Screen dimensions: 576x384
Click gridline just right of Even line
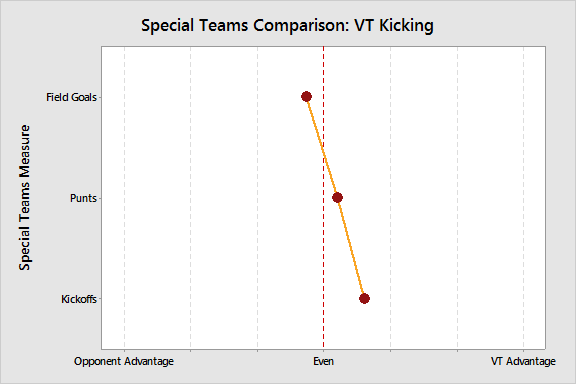[390, 198]
